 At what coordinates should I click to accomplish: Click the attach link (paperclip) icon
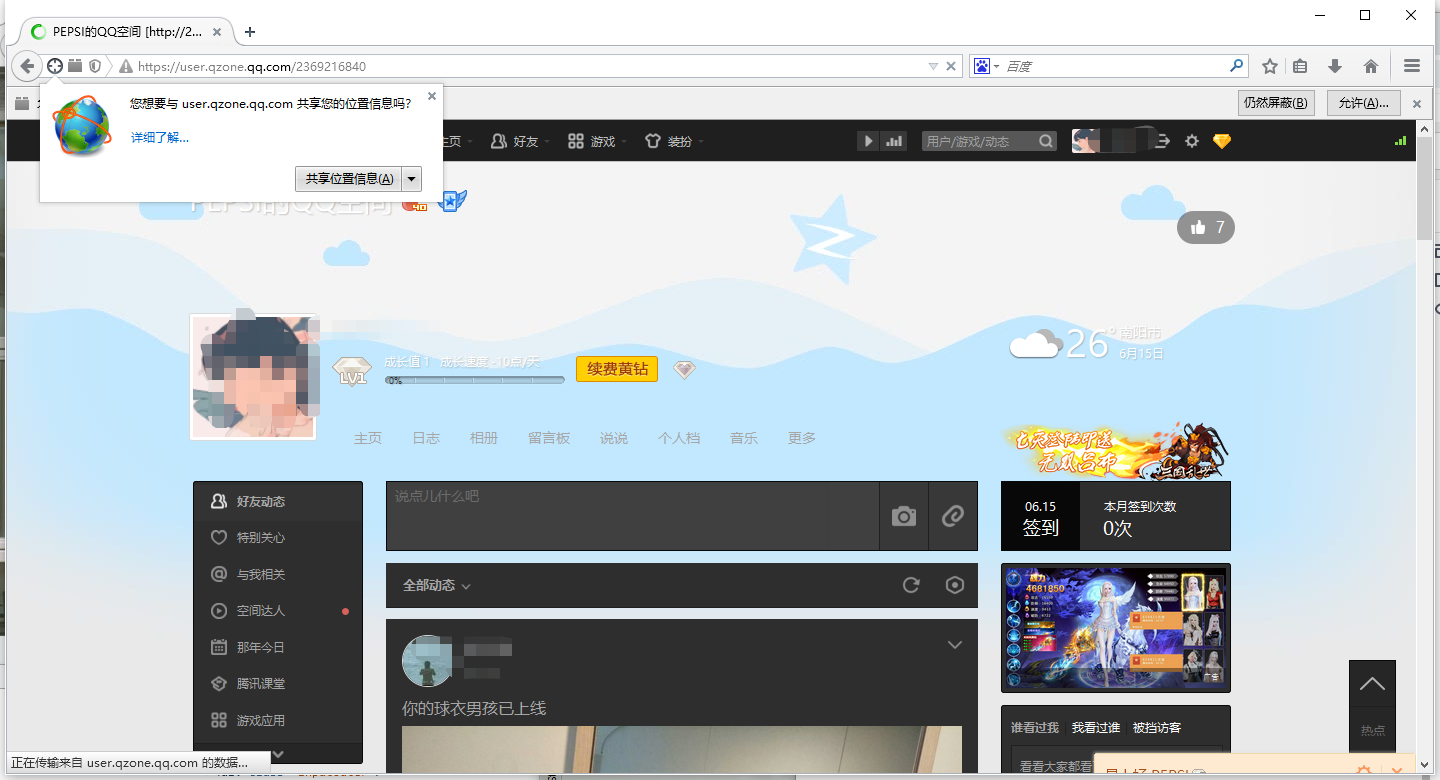point(952,516)
